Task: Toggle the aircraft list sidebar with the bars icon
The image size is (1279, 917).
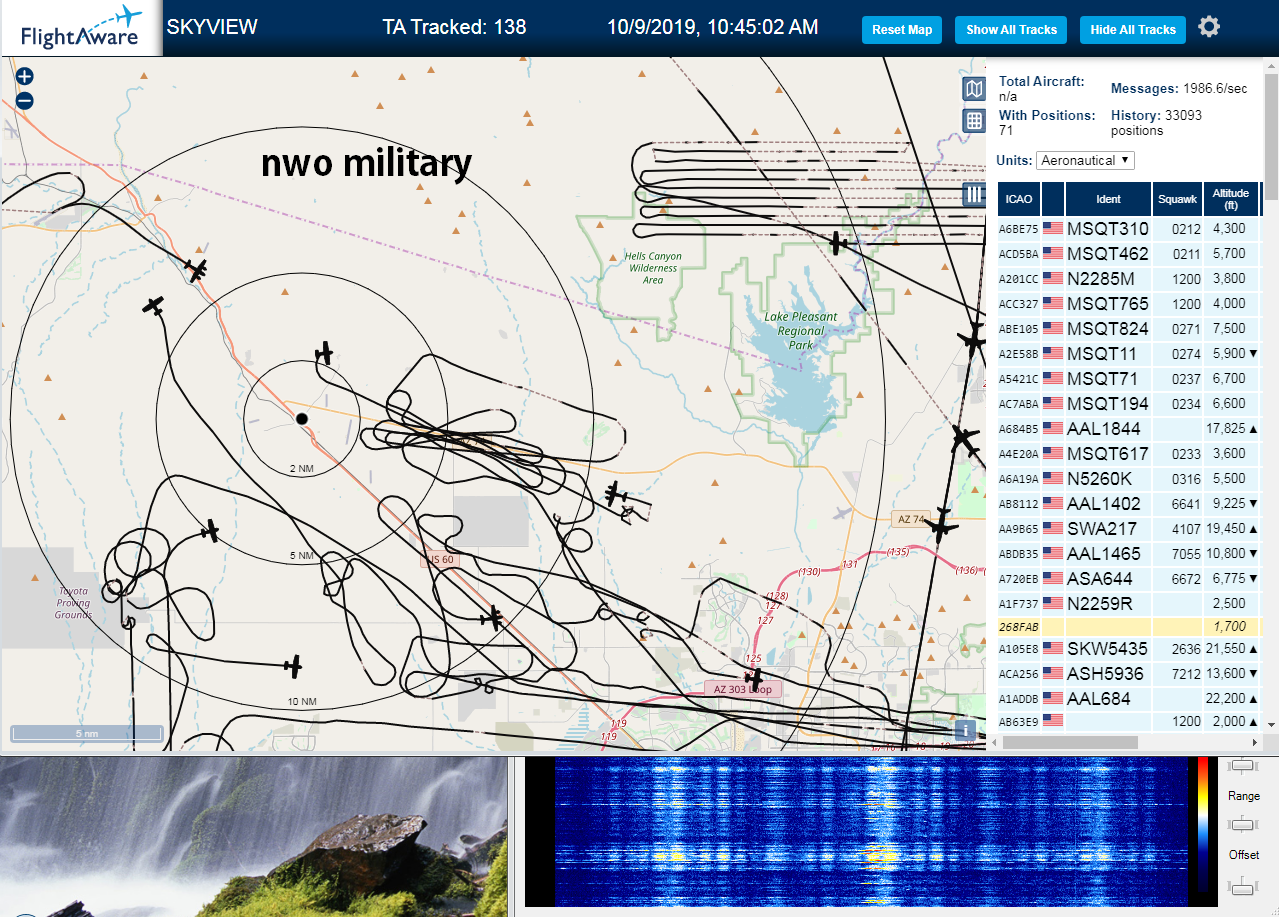Action: coord(974,194)
